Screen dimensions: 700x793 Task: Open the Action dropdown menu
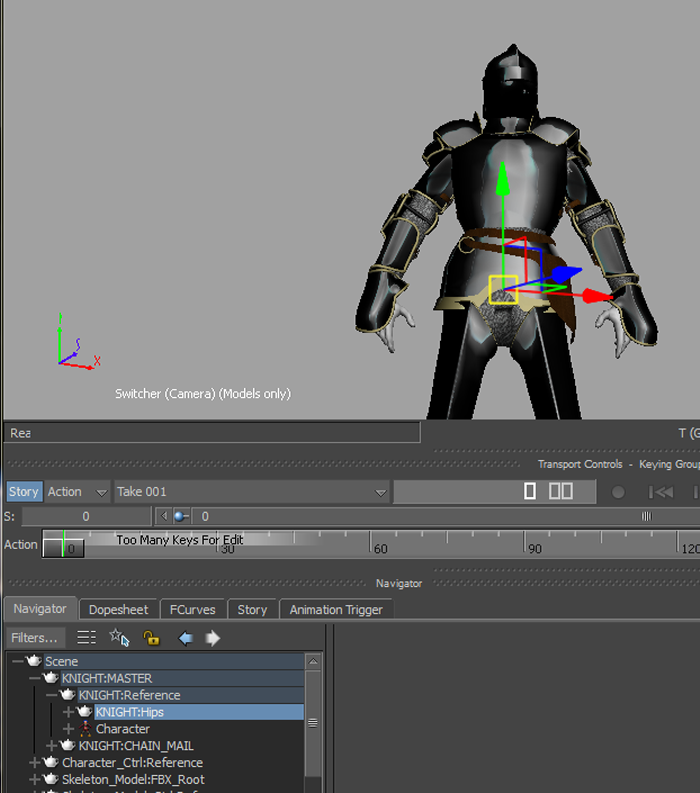coord(77,492)
